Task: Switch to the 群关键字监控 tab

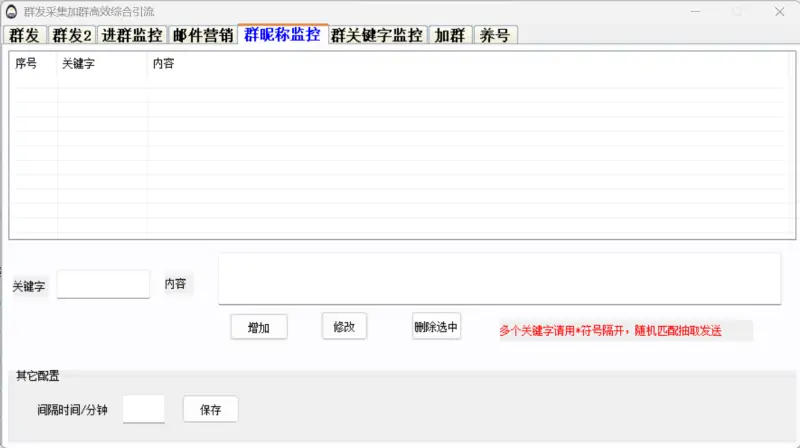Action: 377,35
